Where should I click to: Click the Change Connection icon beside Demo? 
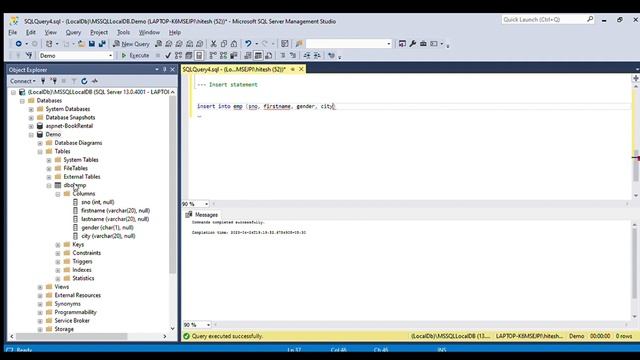29,56
